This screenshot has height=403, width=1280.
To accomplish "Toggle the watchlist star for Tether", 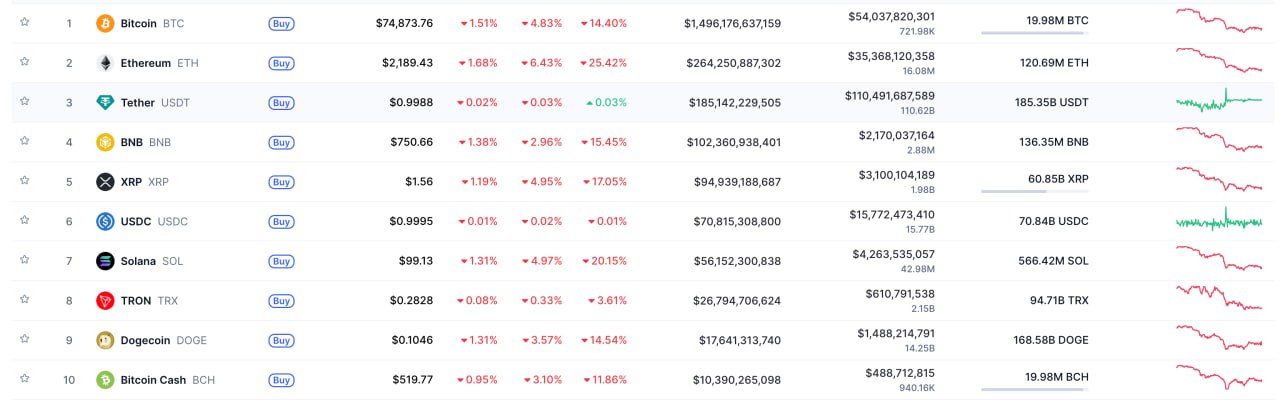I will 25,101.
